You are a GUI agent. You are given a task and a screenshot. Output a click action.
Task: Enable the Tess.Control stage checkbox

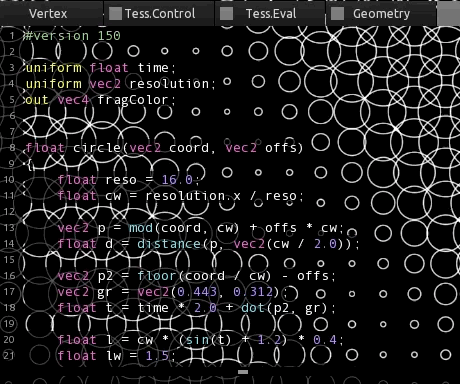(x=115, y=14)
